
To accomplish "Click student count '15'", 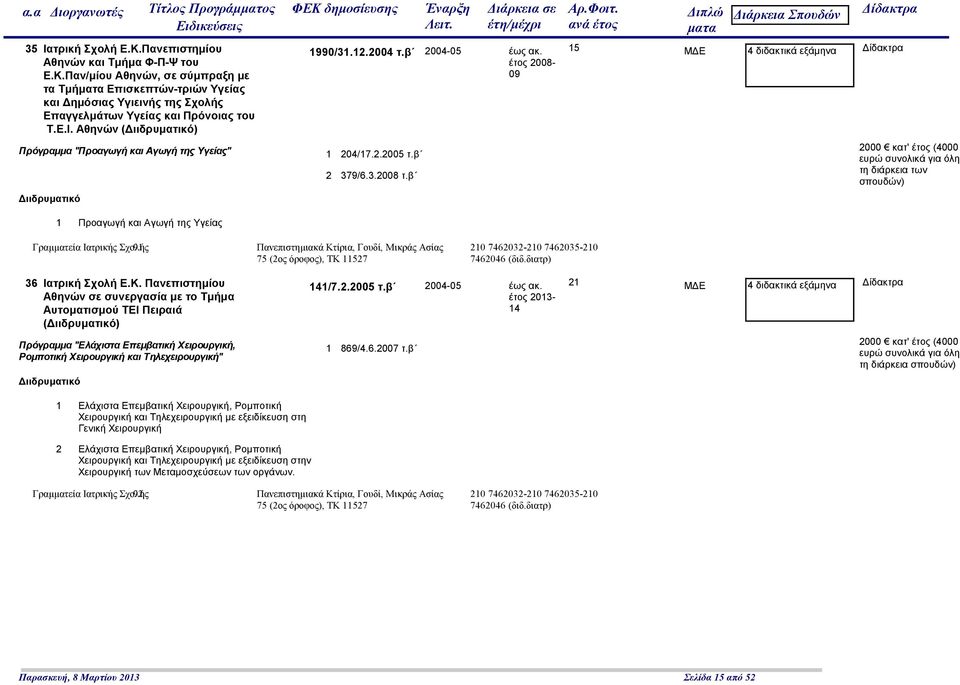I will (x=574, y=48).
